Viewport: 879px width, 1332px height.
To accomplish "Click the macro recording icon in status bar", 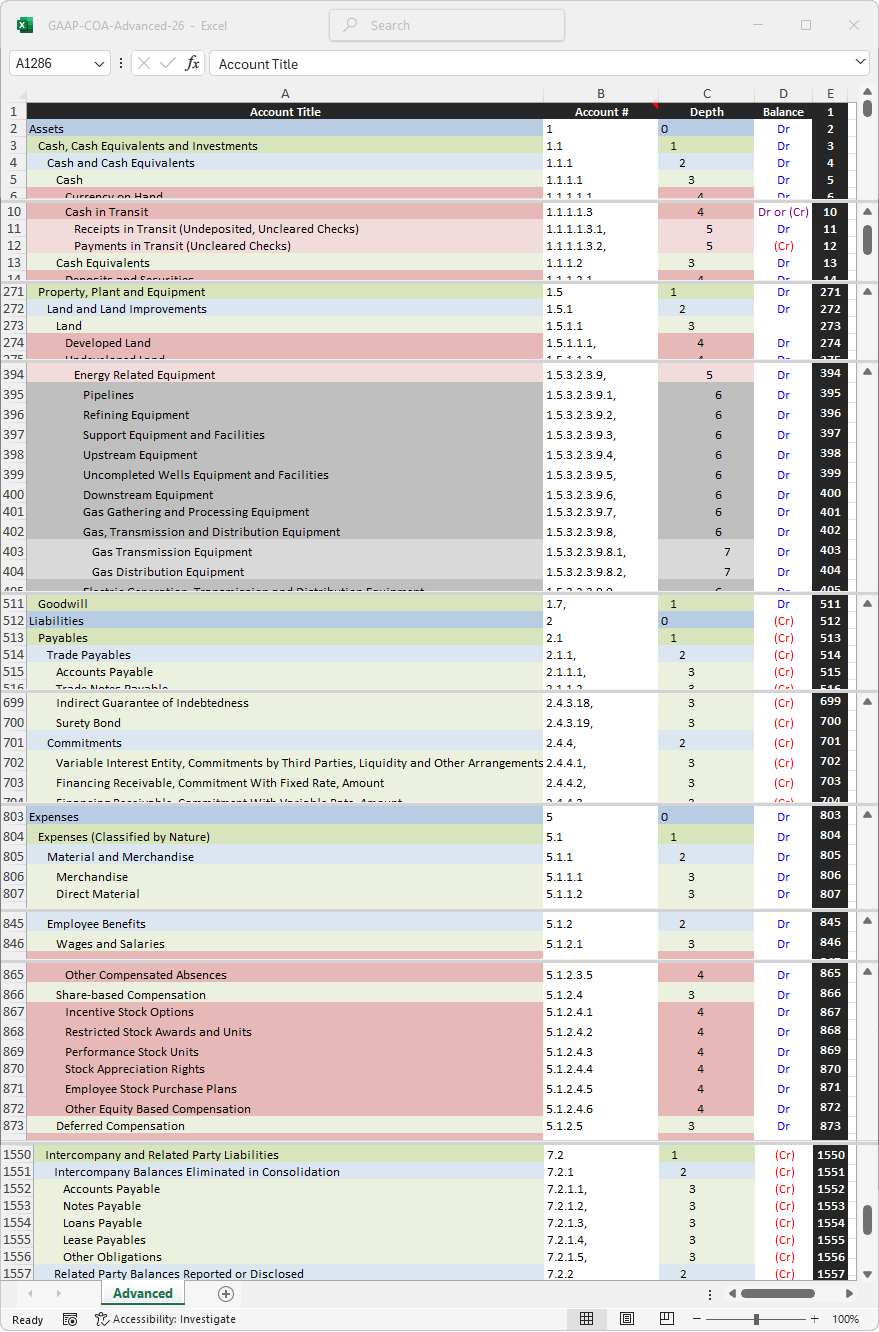I will coord(70,1319).
